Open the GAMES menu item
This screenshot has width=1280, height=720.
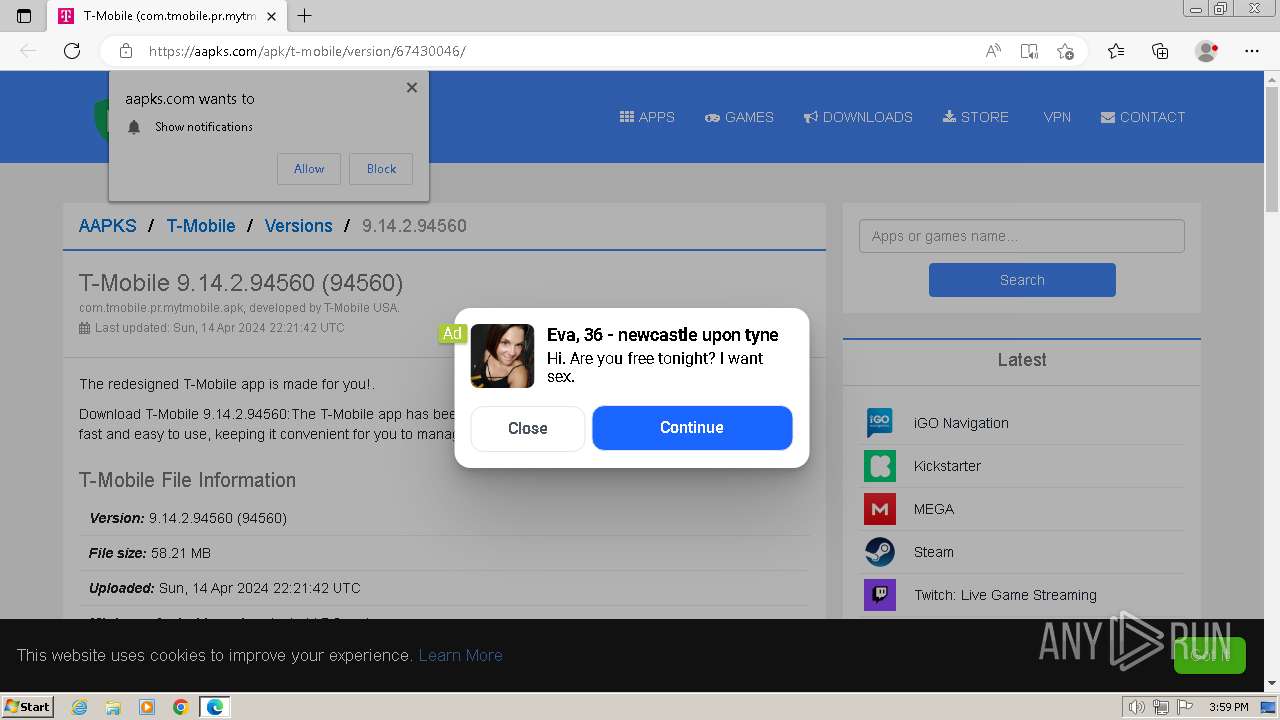[x=739, y=117]
